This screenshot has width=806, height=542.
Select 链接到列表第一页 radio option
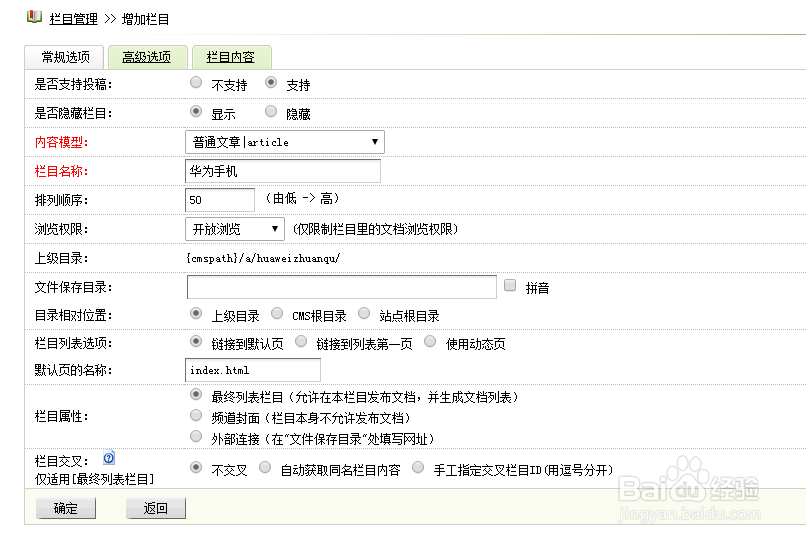[301, 341]
